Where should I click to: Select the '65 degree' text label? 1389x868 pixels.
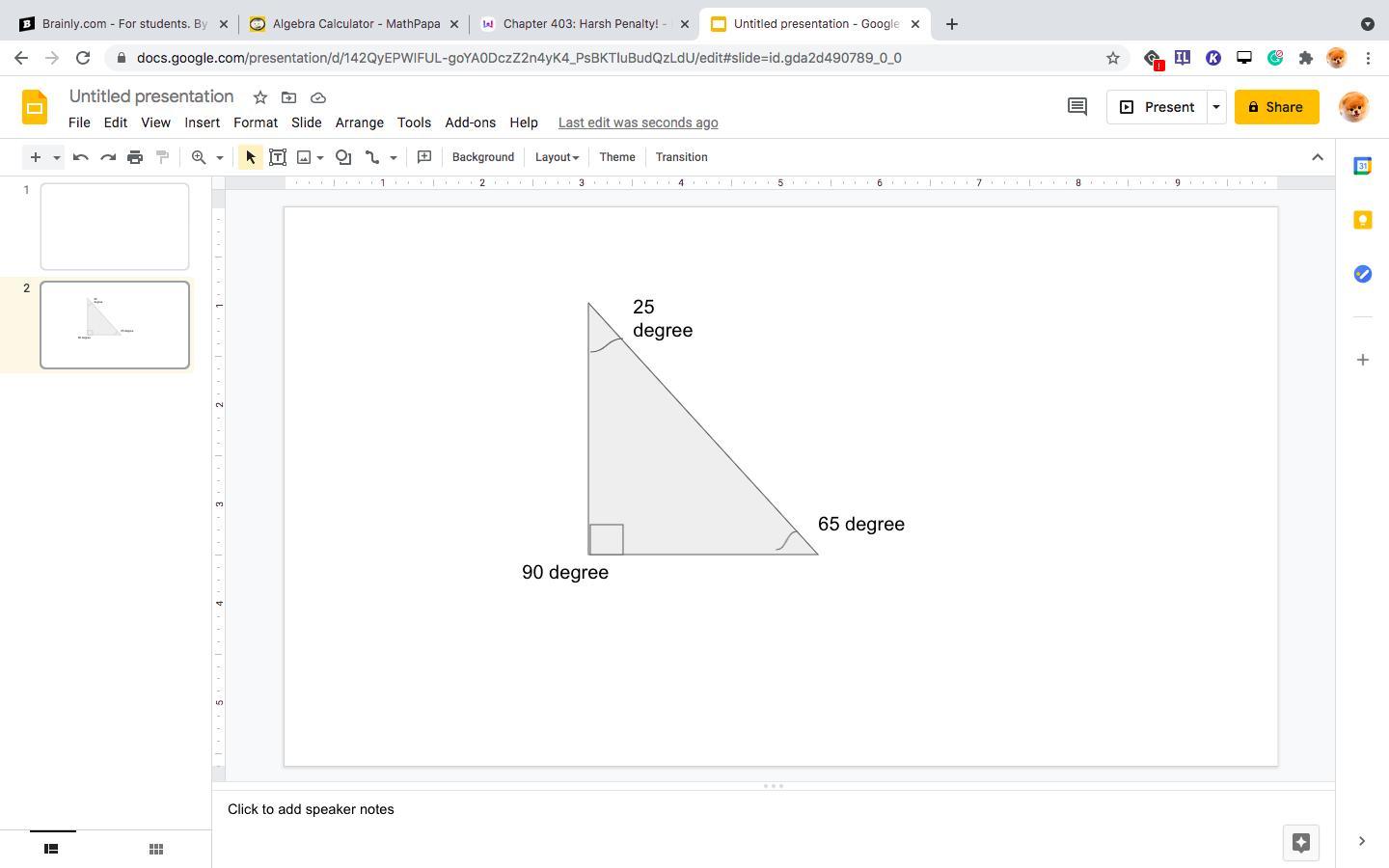click(x=861, y=524)
